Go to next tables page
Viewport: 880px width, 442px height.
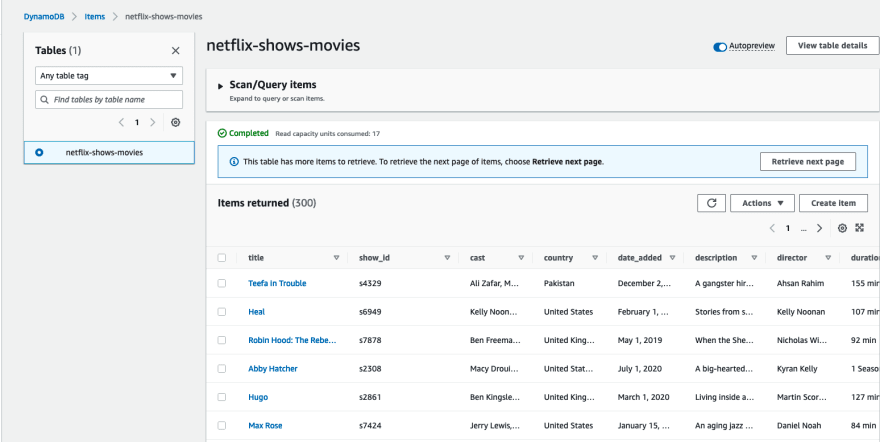(152, 122)
